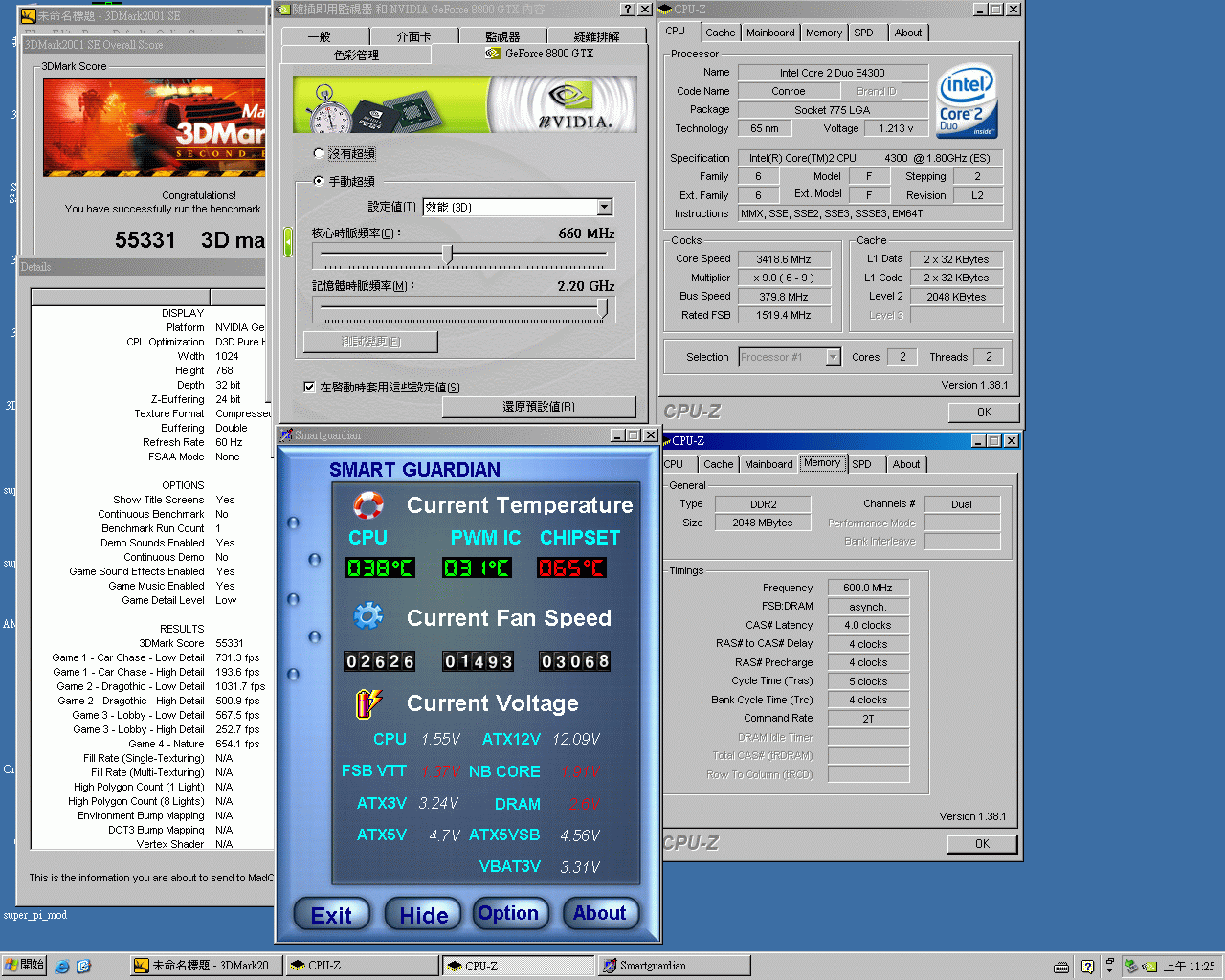
Task: Click the green slide-out arrow on NVIDIA panel
Action: pyautogui.click(x=287, y=242)
